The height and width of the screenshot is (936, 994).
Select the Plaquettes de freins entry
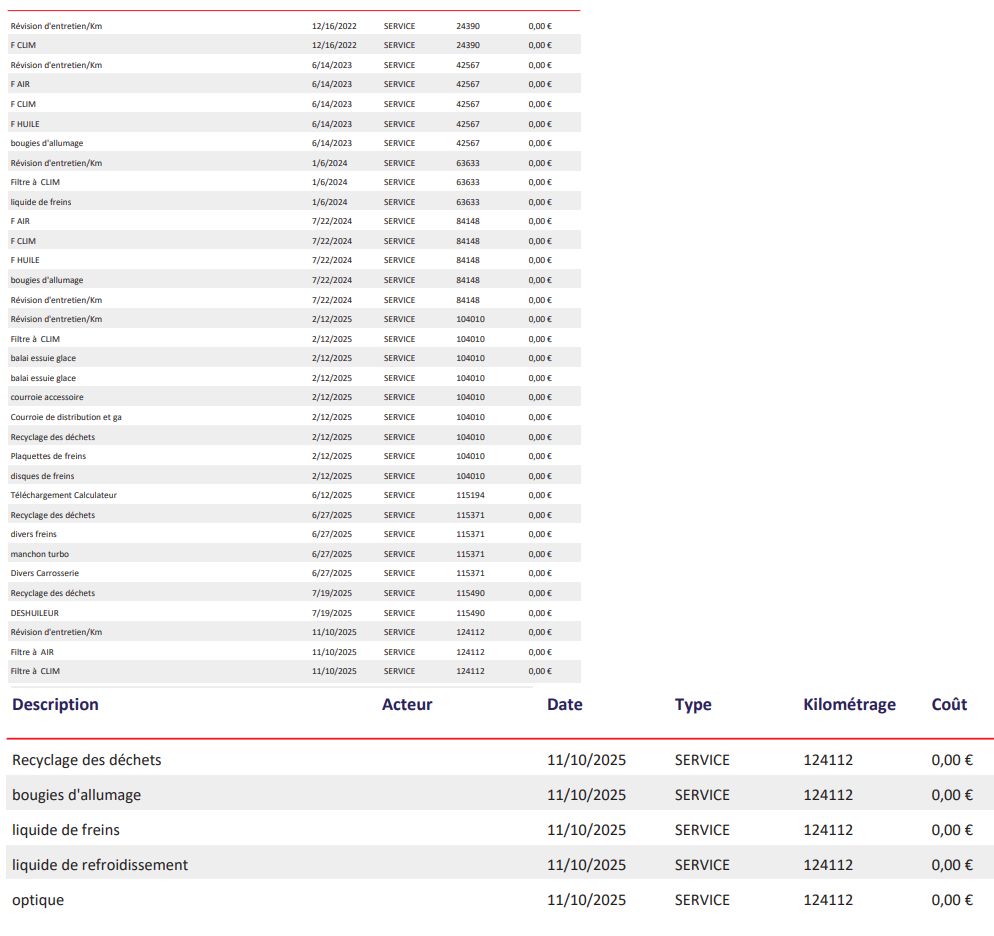tap(48, 456)
